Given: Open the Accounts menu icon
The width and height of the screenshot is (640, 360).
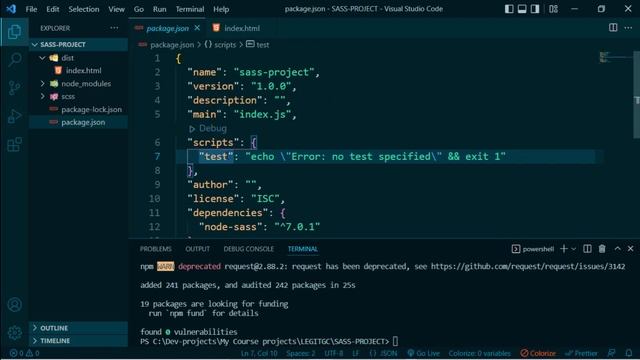Looking at the screenshot, I should click(14, 304).
